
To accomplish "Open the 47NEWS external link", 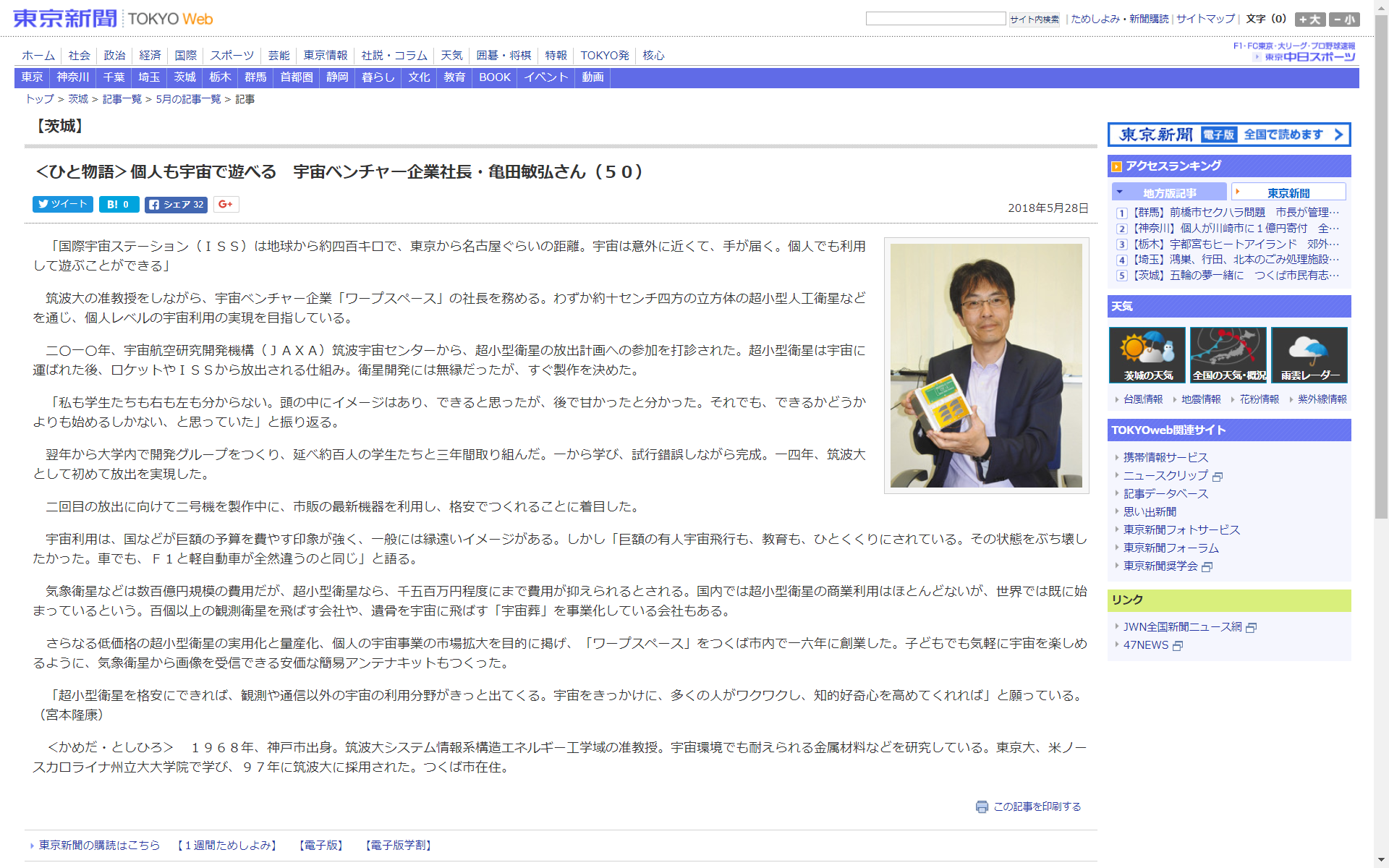I will tap(1146, 645).
